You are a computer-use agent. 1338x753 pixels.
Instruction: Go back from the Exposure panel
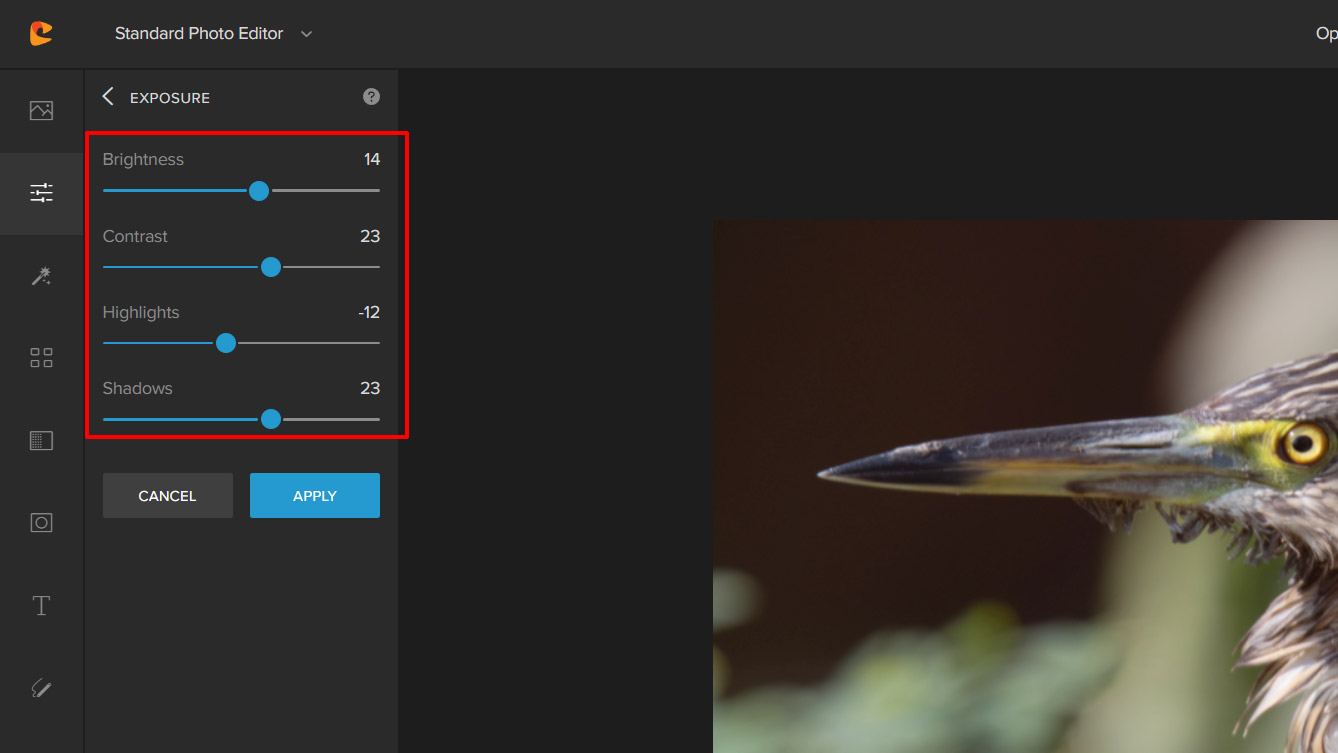coord(108,97)
